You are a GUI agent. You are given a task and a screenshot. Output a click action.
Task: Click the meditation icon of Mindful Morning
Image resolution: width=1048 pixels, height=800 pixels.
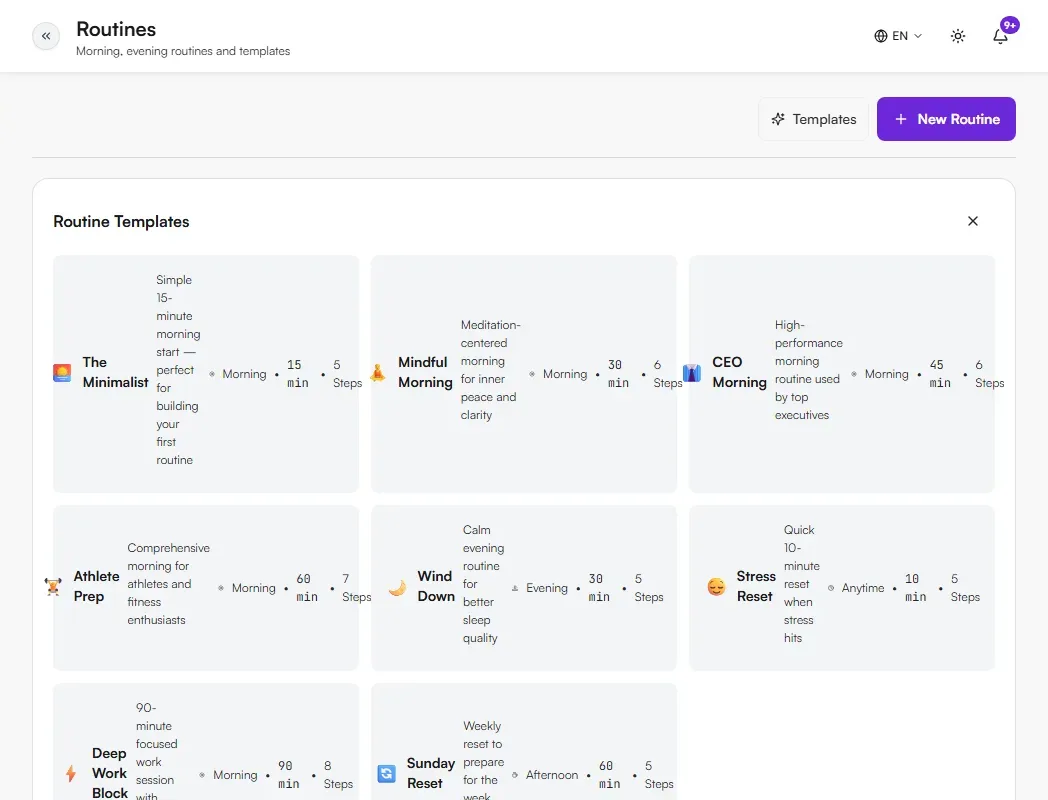coord(378,373)
